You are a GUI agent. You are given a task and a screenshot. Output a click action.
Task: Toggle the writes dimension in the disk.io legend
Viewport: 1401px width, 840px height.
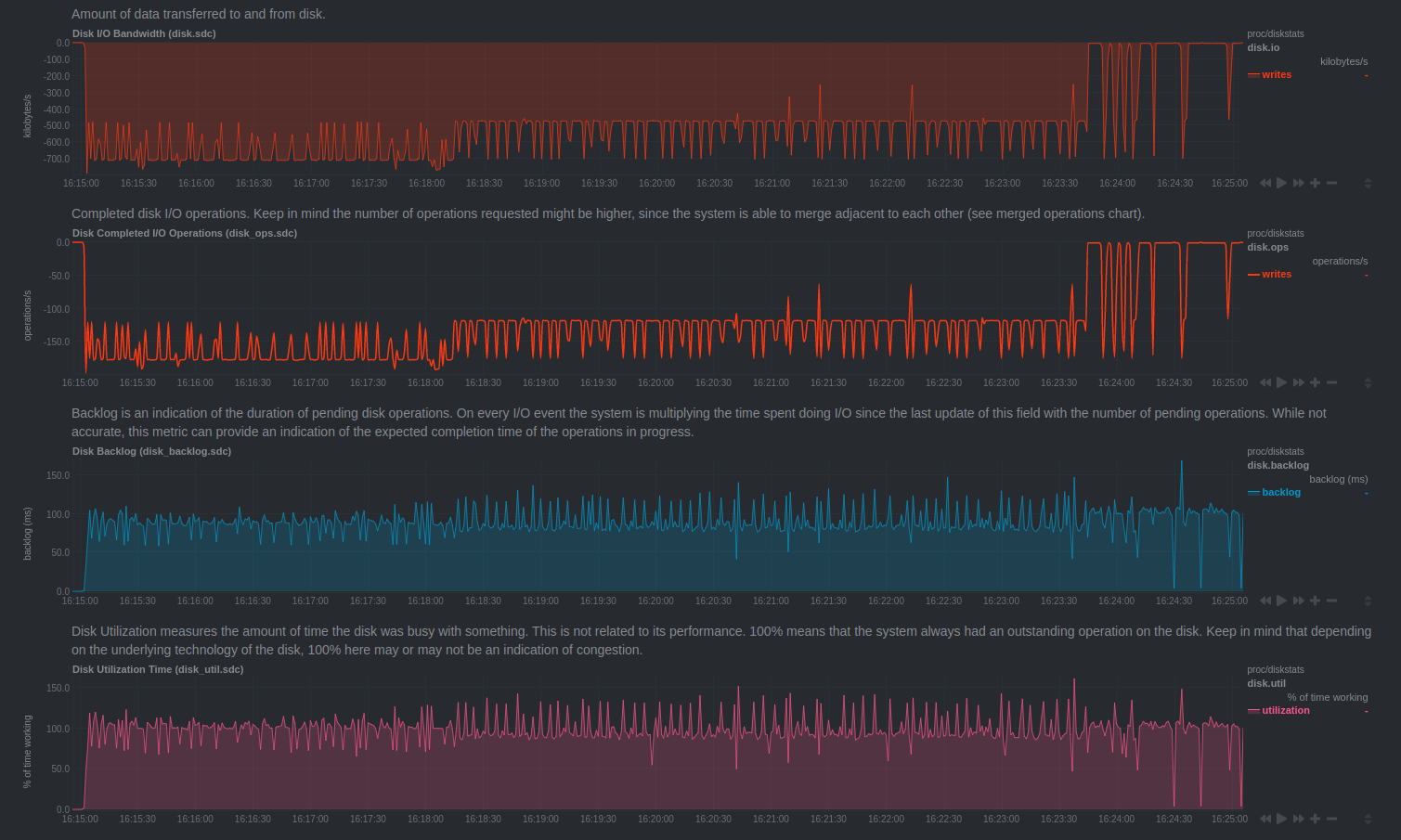click(1276, 74)
